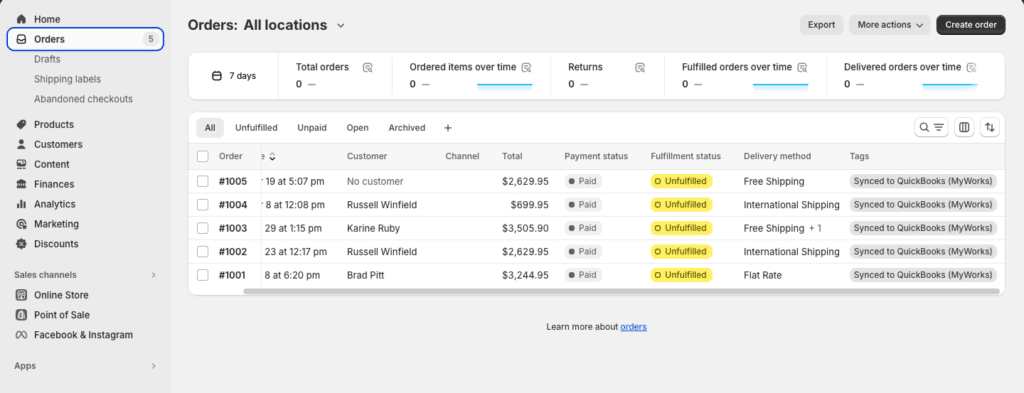Click the edit columns icon button
The width and height of the screenshot is (1024, 393).
coord(964,127)
